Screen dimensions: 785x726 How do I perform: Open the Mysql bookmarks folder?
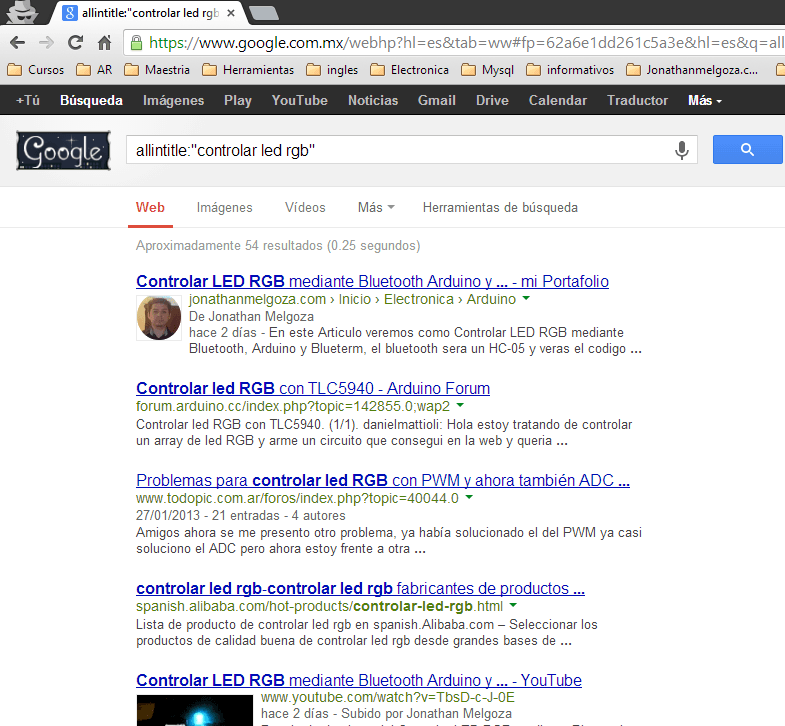488,70
